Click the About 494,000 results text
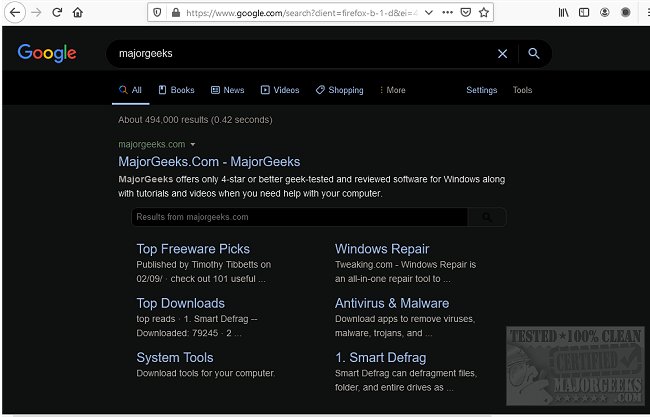This screenshot has height=417, width=650. click(x=195, y=120)
